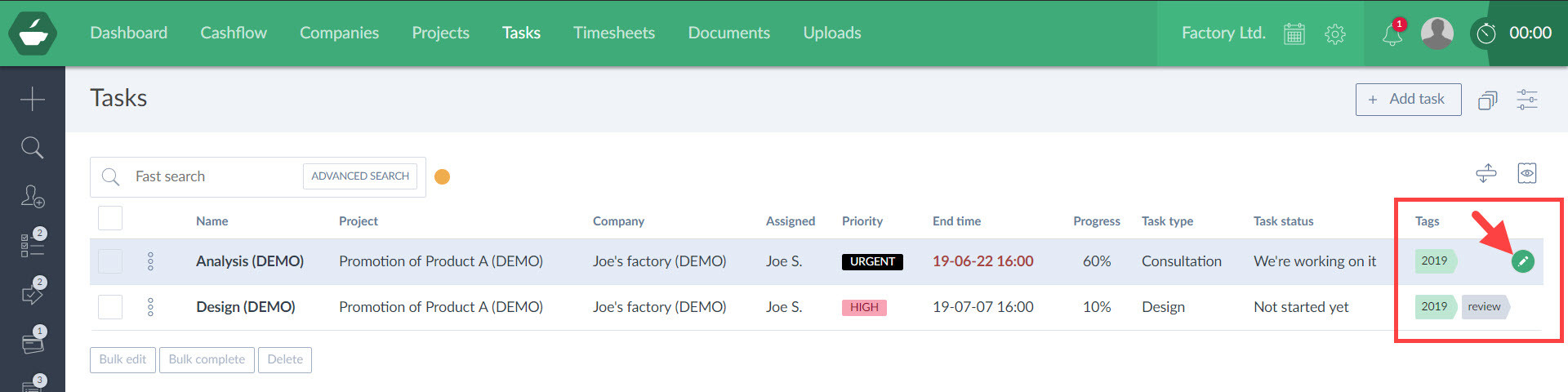Click the app logo in top-left corner
1568x392 pixels.
point(33,33)
